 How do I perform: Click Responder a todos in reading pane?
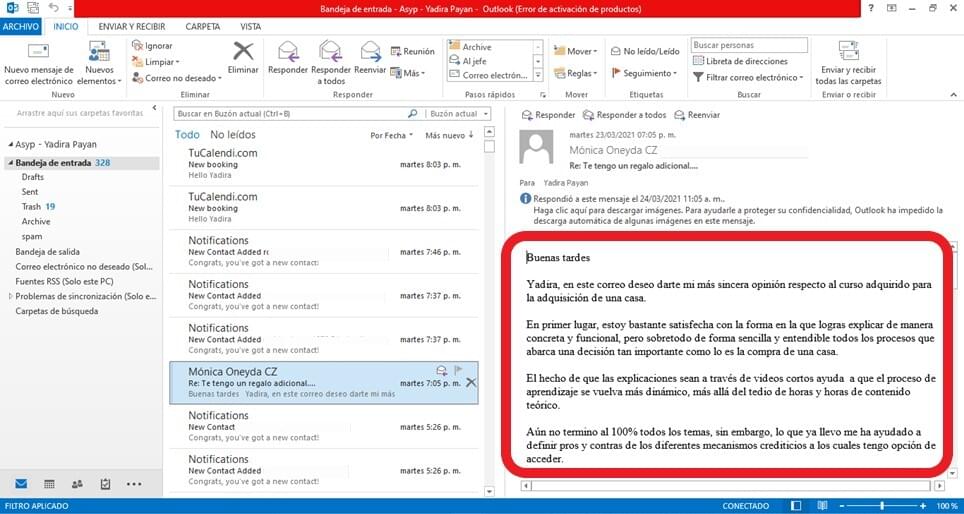pos(624,115)
